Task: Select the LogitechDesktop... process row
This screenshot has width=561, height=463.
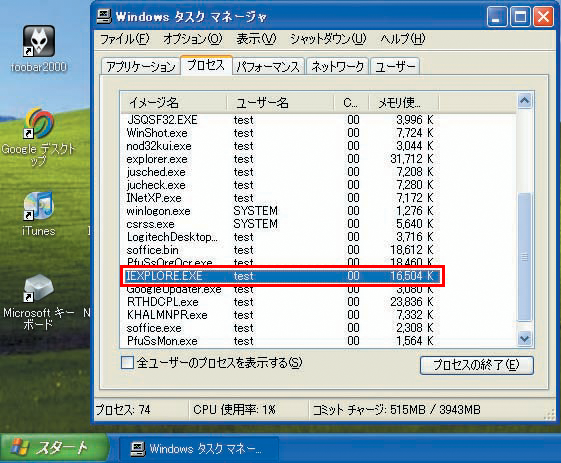Action: pos(281,237)
